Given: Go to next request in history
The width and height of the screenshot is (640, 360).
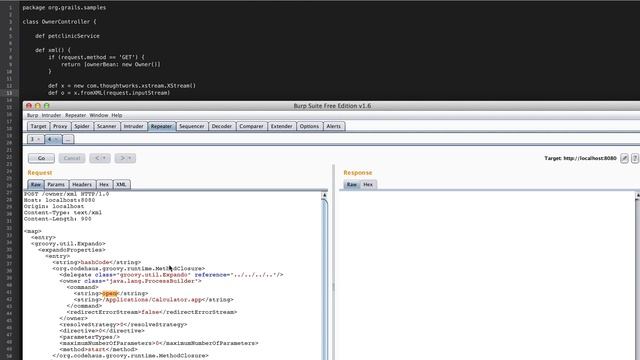Looking at the screenshot, I should (x=125, y=158).
